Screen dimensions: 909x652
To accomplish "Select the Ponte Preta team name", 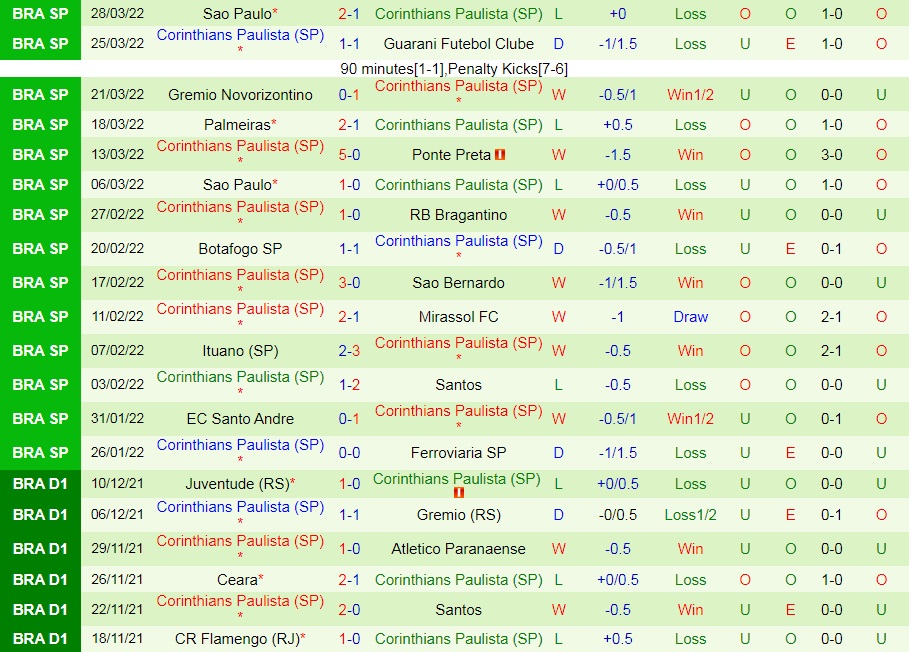I will point(451,155).
